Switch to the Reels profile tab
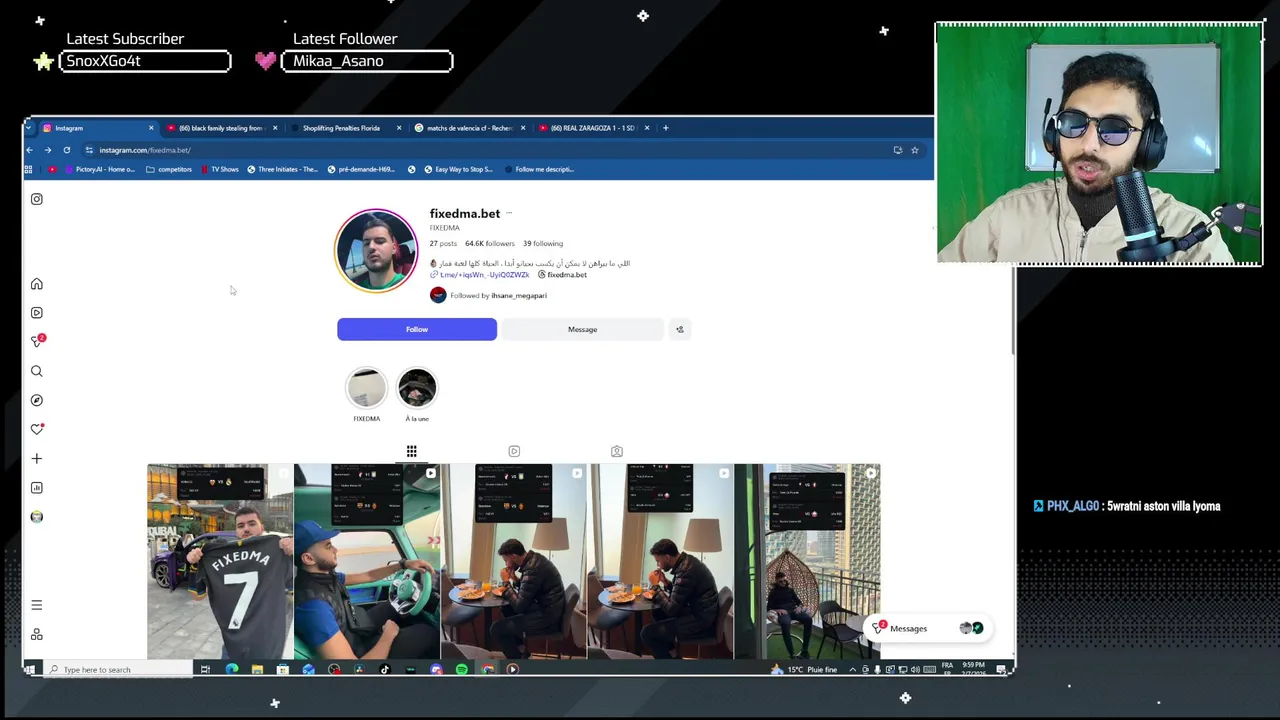The height and width of the screenshot is (720, 1280). point(514,451)
